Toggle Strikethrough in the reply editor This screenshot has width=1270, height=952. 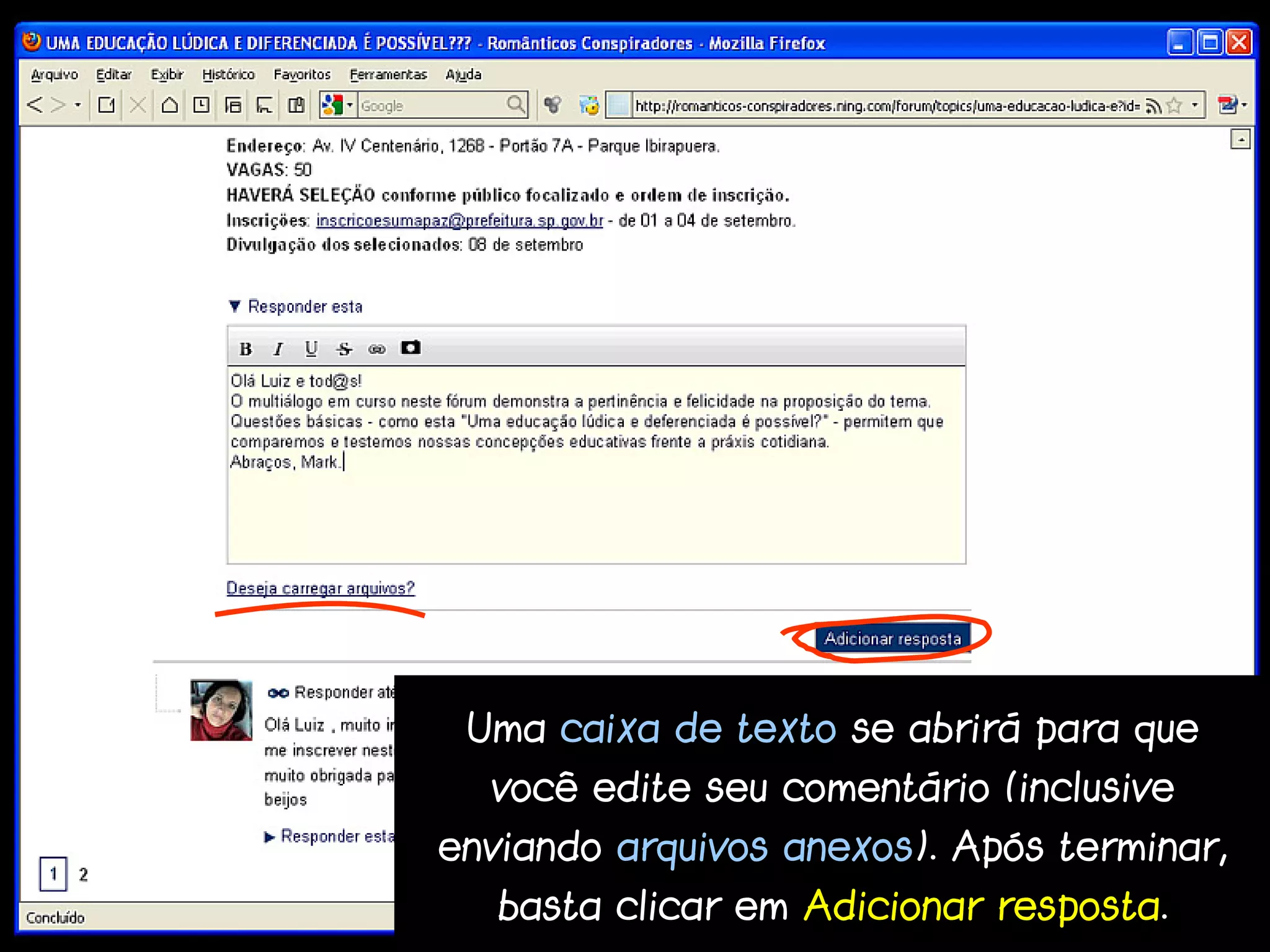click(344, 349)
